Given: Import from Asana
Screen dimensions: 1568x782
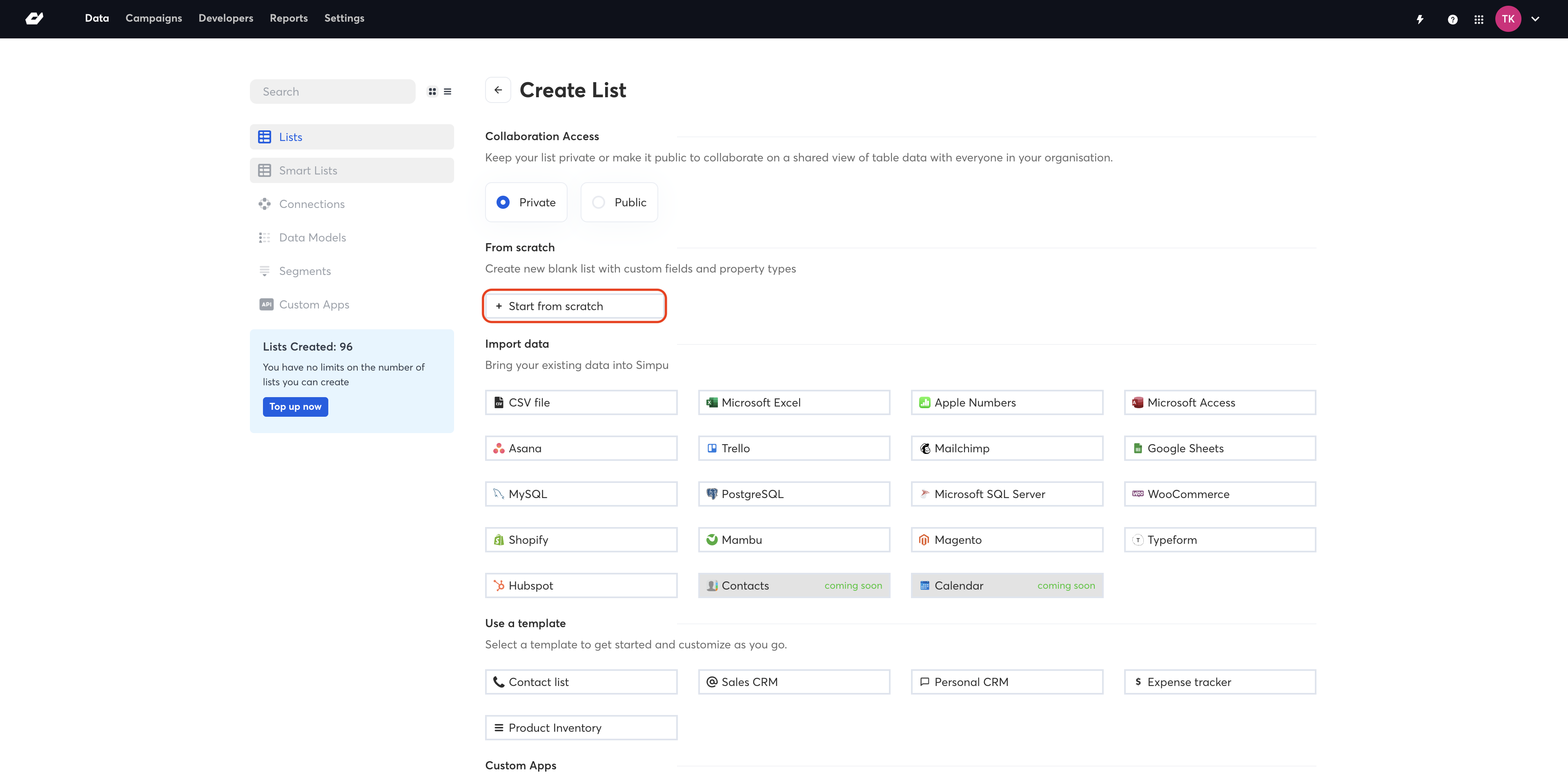Looking at the screenshot, I should 581,448.
